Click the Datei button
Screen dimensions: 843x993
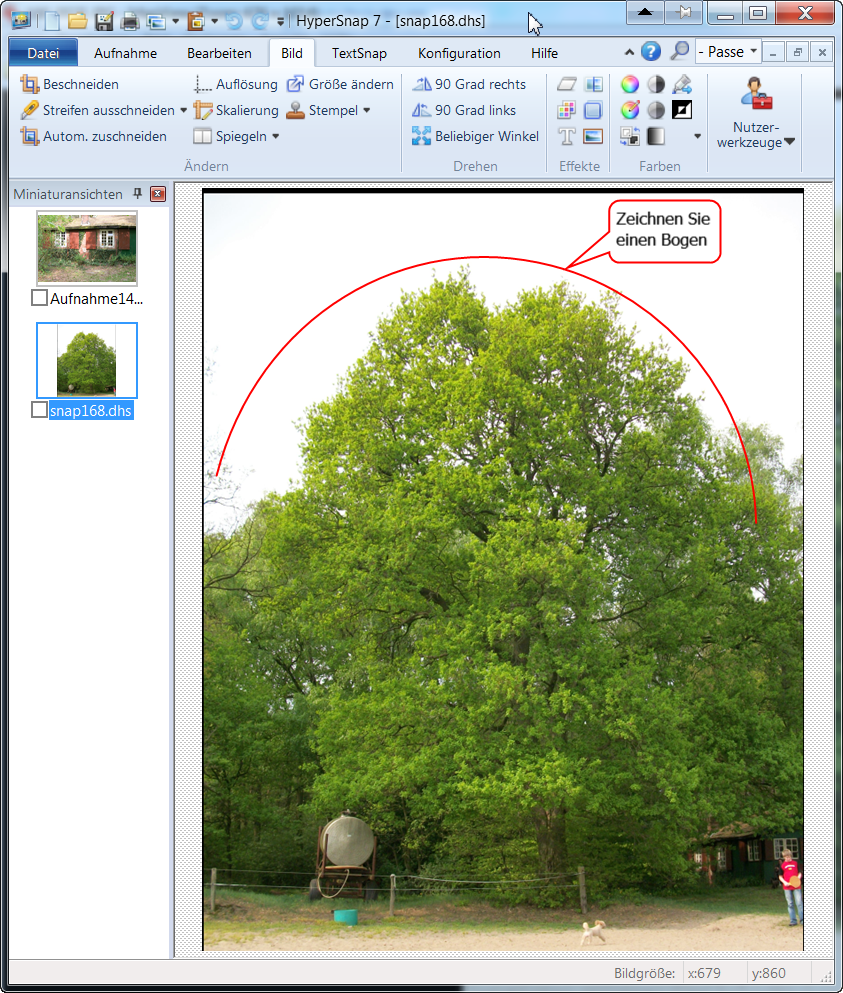pyautogui.click(x=43, y=53)
